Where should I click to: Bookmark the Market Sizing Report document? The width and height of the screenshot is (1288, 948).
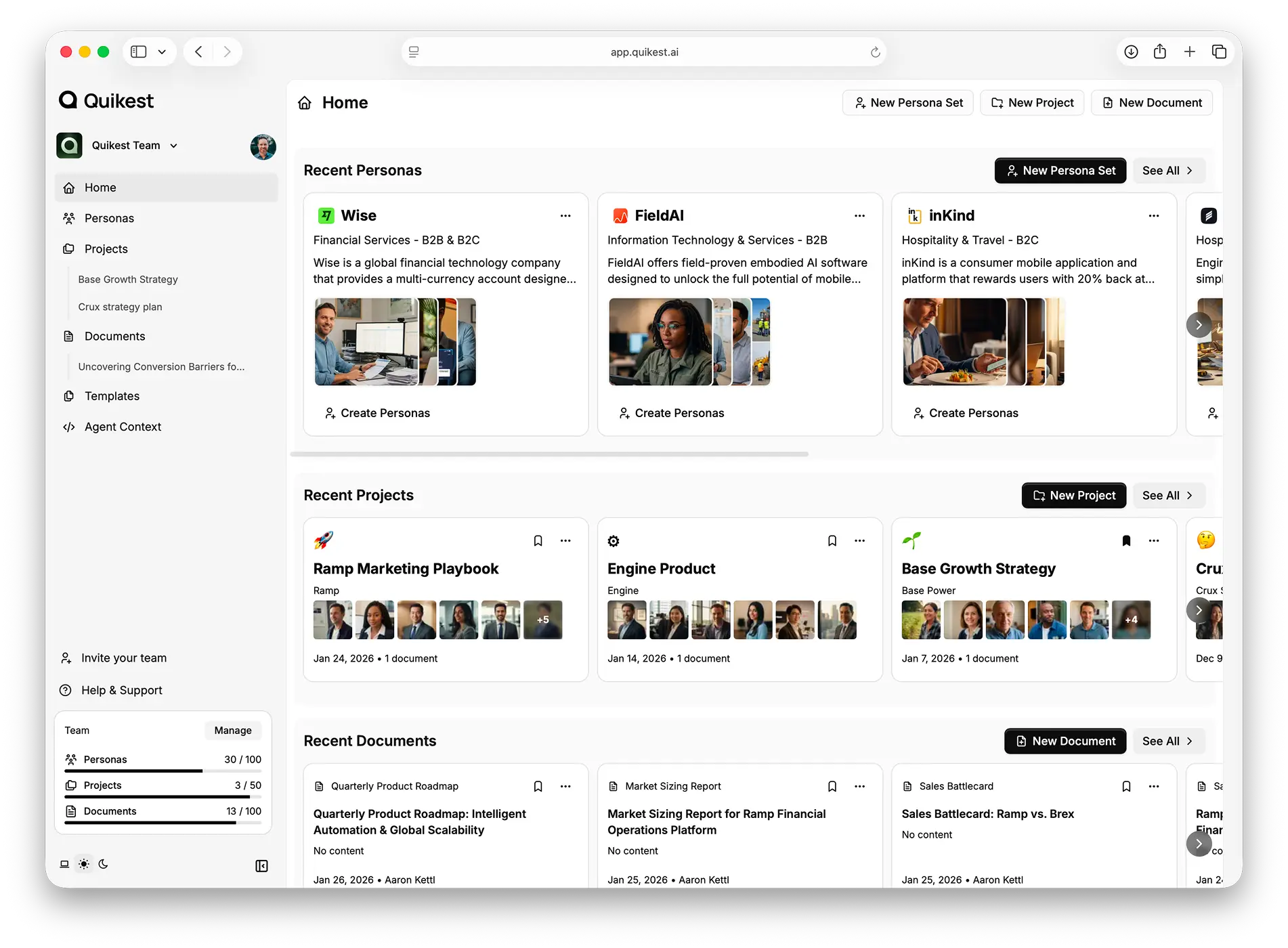832,787
